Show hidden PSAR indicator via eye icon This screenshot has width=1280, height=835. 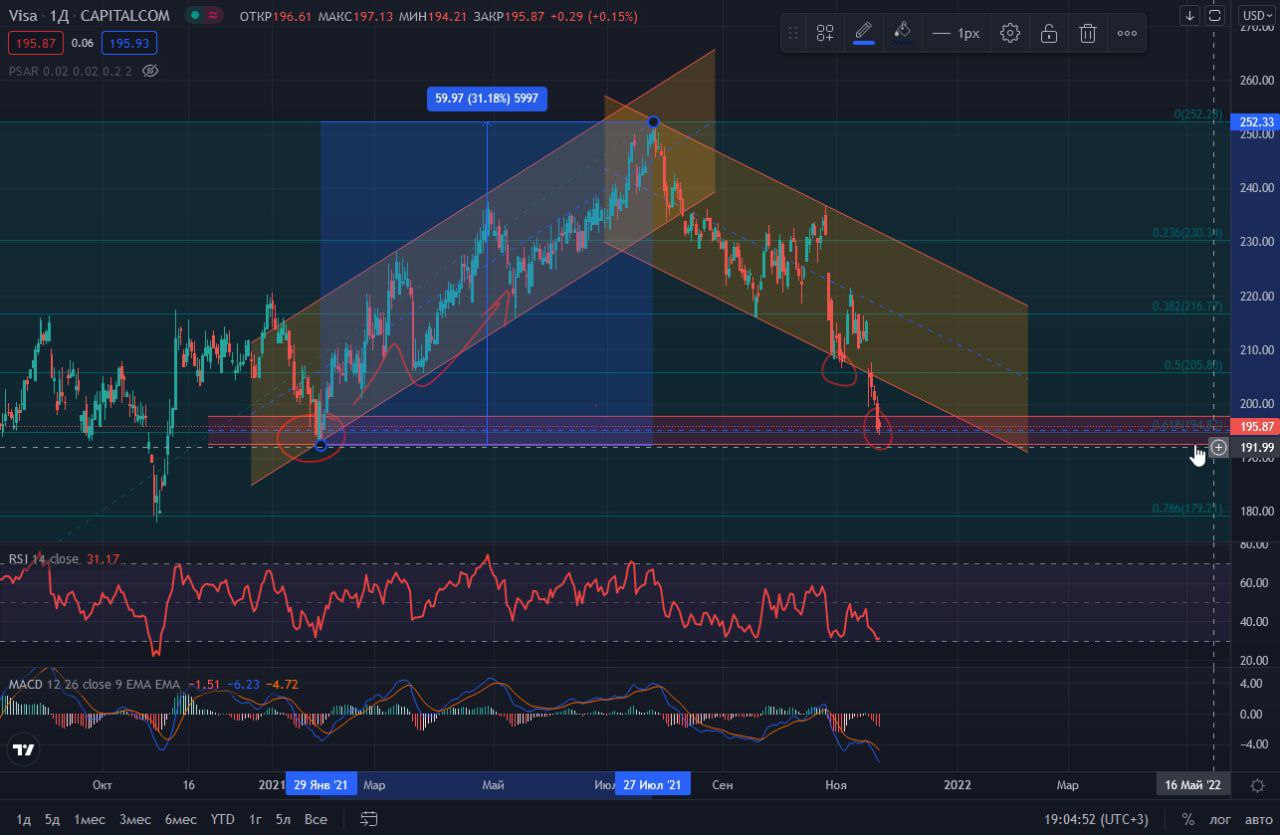[x=151, y=71]
